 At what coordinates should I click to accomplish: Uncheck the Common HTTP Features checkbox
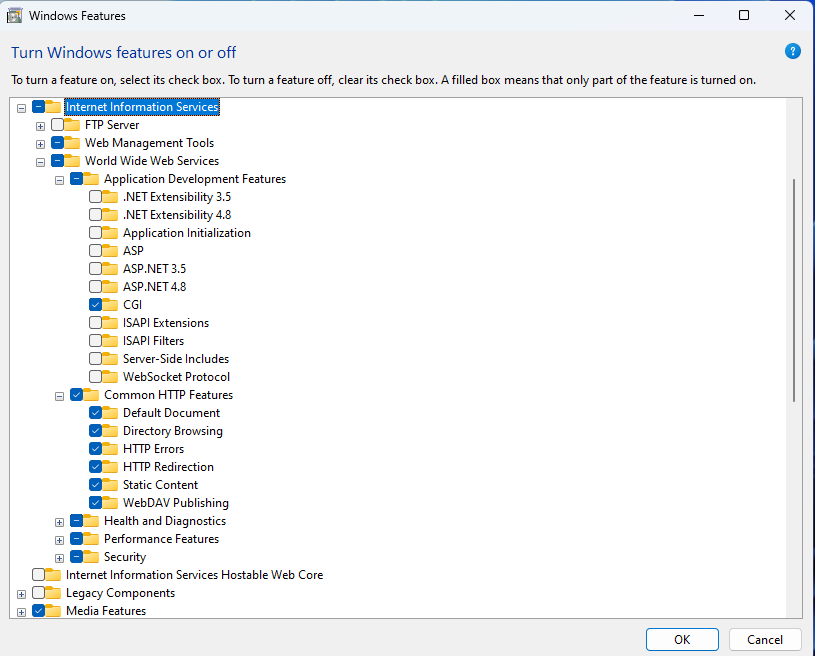(76, 395)
